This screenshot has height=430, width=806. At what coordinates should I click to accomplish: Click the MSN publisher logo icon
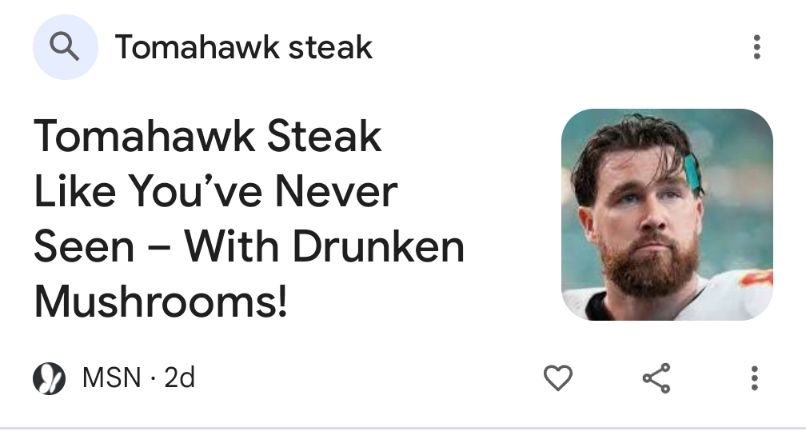49,378
